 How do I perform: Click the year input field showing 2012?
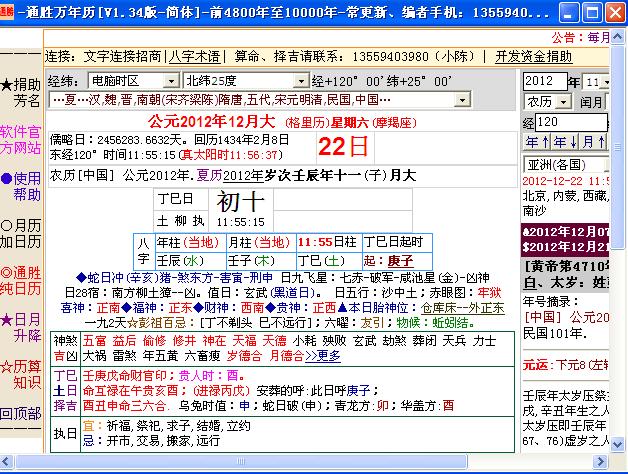tap(545, 81)
